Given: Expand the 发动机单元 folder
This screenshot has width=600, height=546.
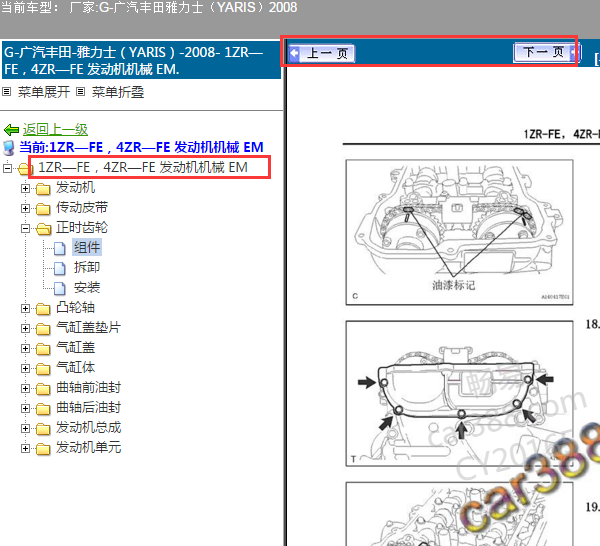Looking at the screenshot, I should coord(25,448).
